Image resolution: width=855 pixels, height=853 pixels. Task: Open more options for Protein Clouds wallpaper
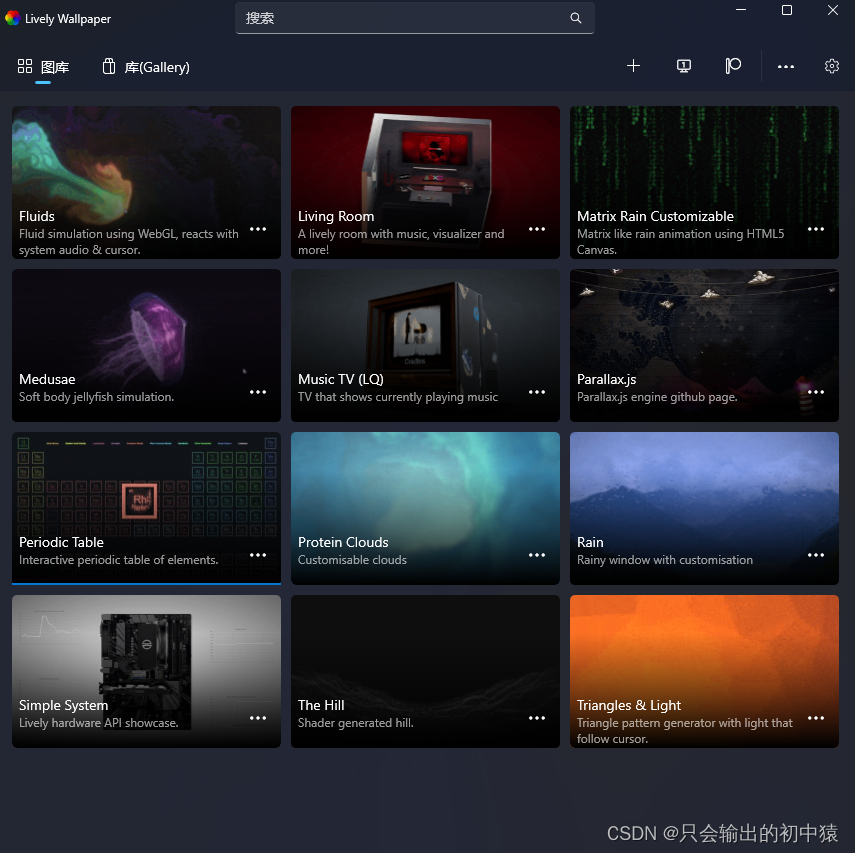click(537, 555)
